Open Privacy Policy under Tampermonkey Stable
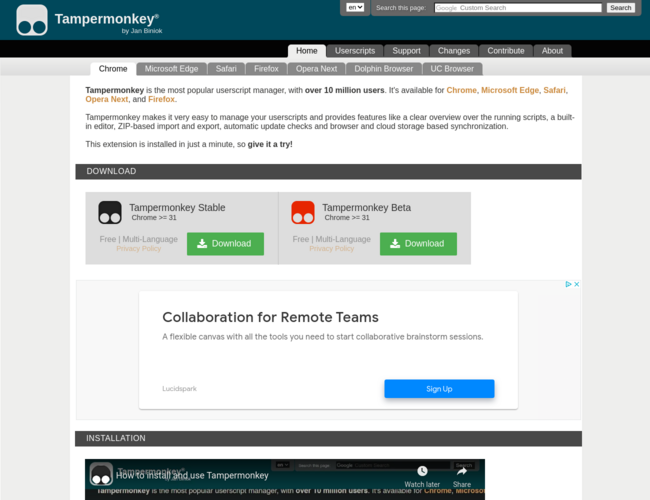The image size is (650, 500). click(138, 248)
